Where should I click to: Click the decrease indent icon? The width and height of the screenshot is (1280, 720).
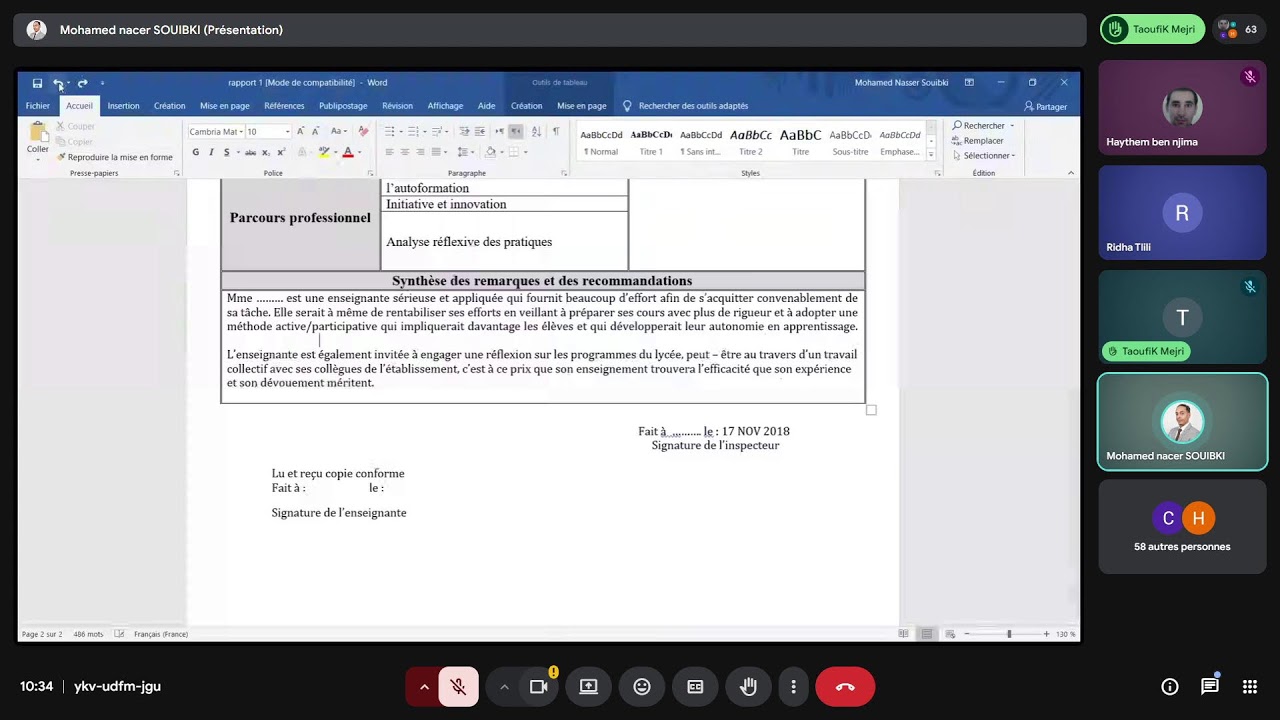(x=464, y=131)
